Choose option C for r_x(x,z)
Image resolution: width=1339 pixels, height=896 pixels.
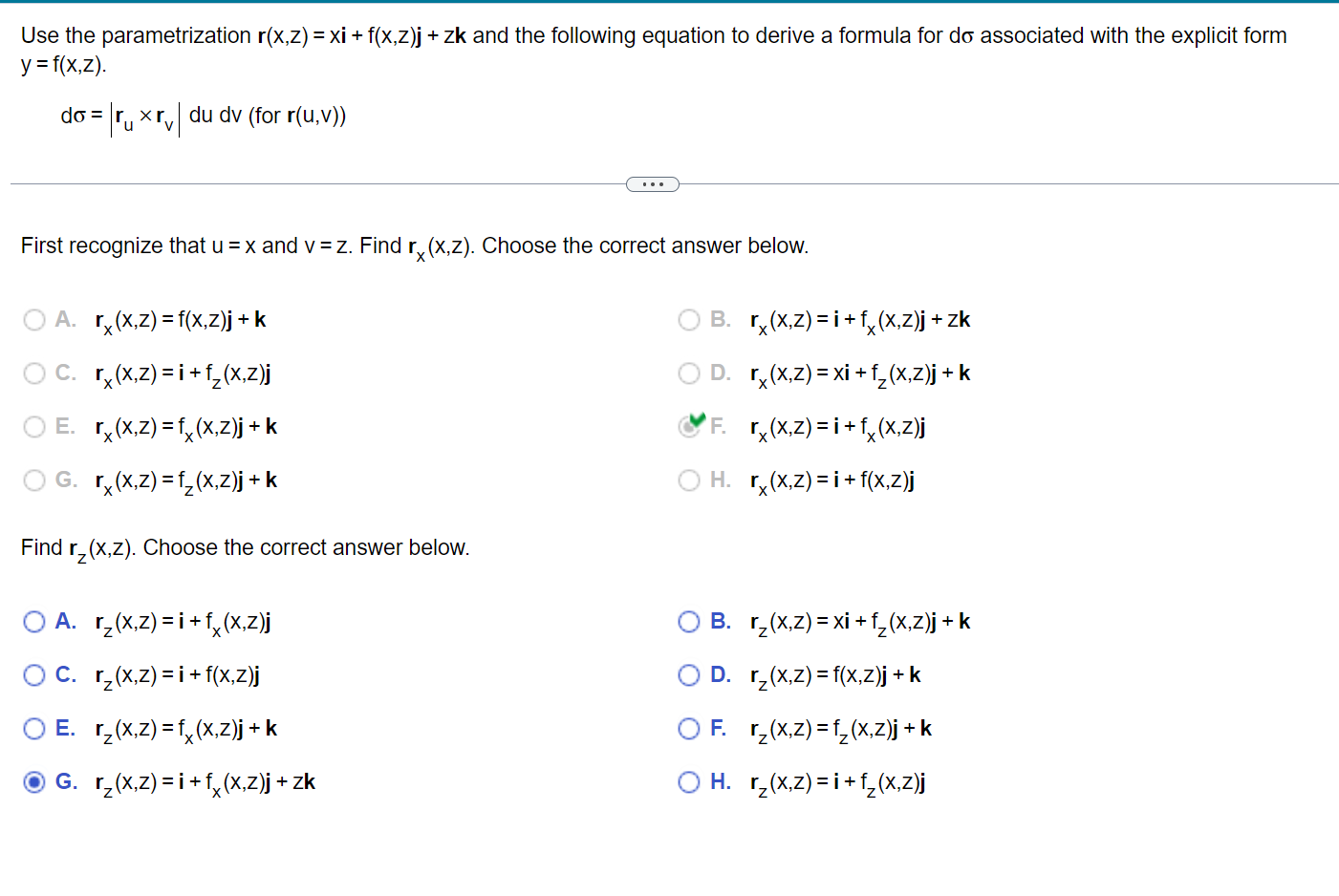pyautogui.click(x=33, y=373)
